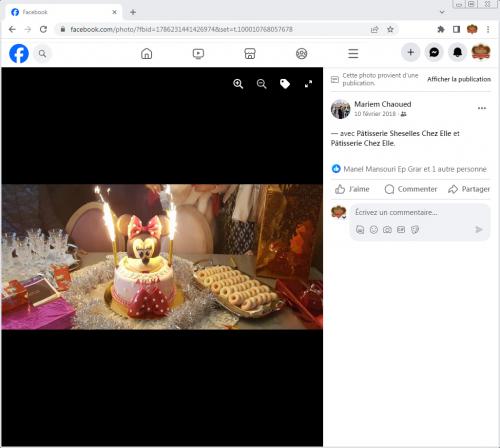Click the Partager button
Screen dimensions: 500x448
click(469, 189)
